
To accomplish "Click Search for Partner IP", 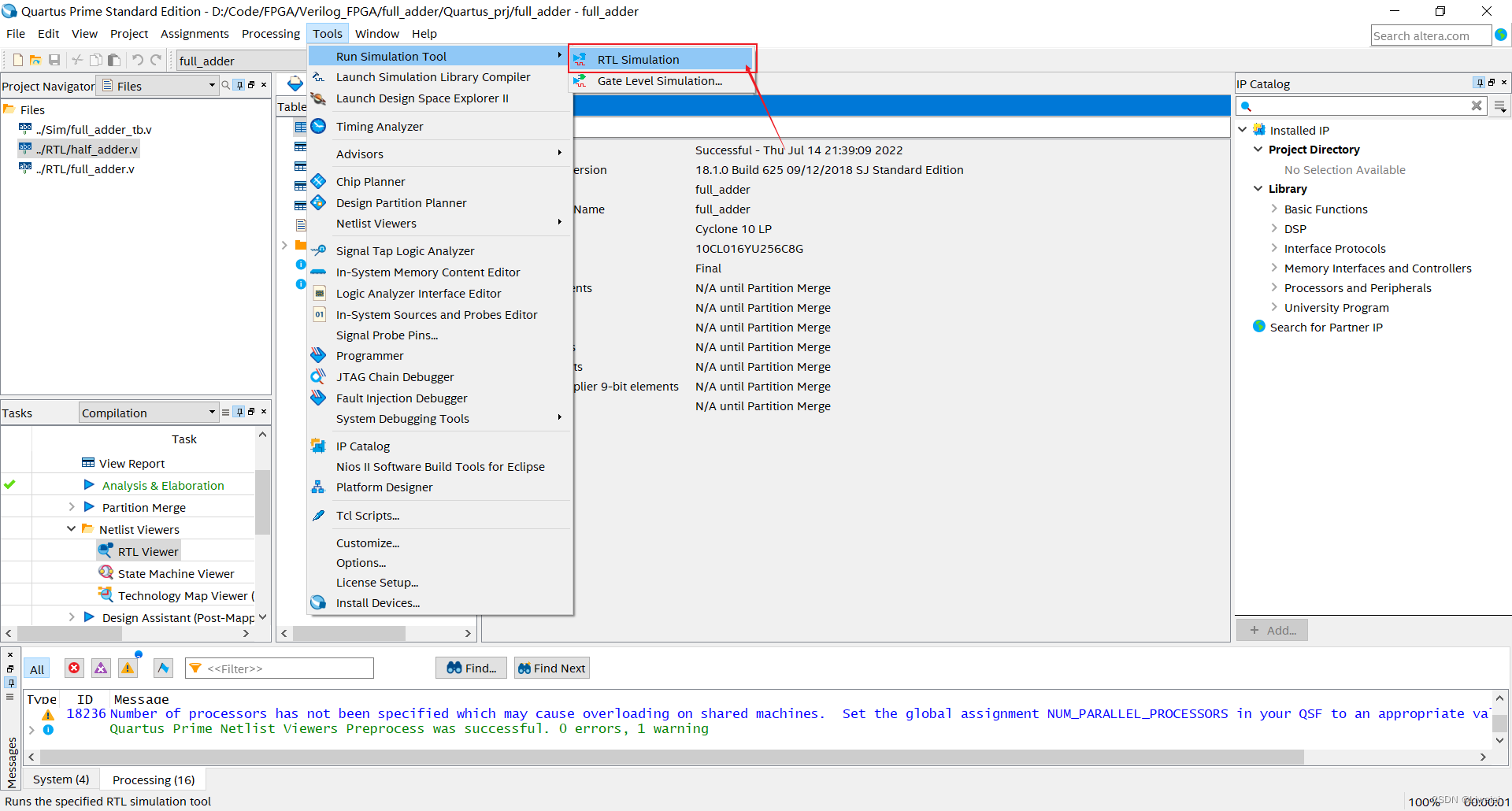I will (x=1326, y=328).
